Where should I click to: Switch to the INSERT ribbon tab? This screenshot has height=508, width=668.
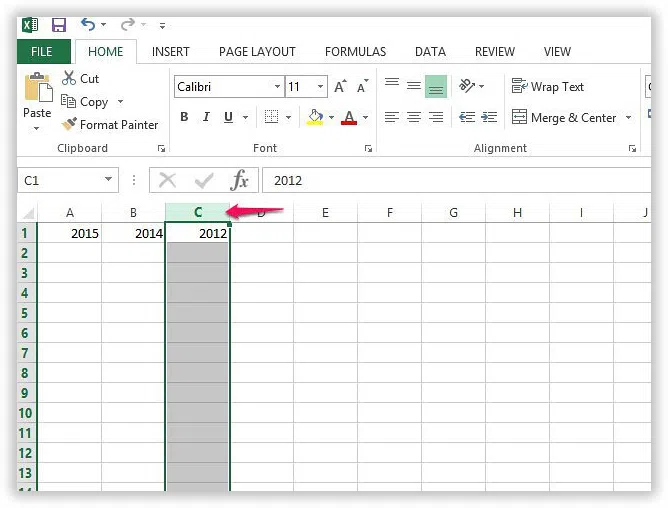point(171,52)
